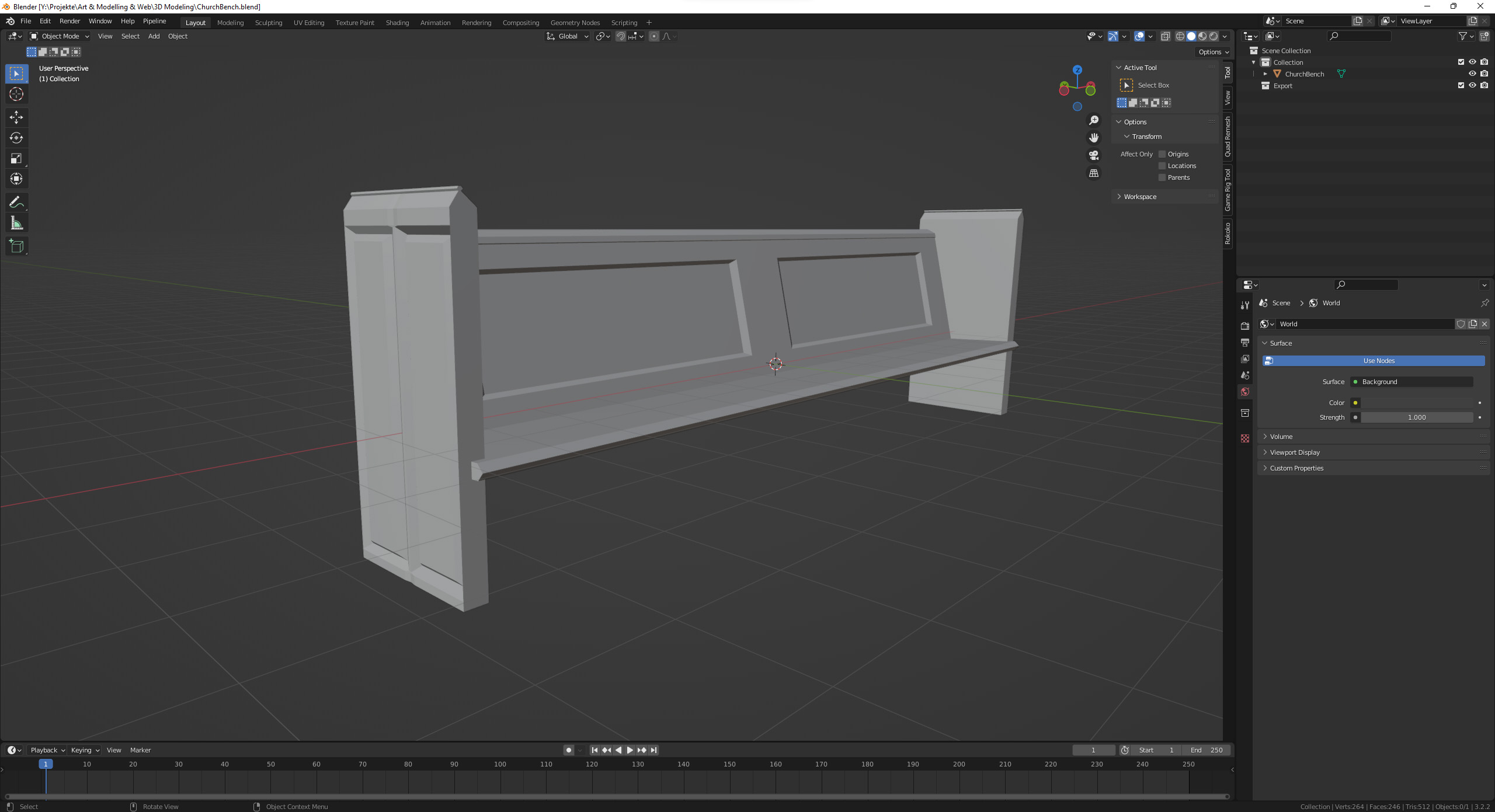Click the world Strength value slider

tap(1416, 417)
